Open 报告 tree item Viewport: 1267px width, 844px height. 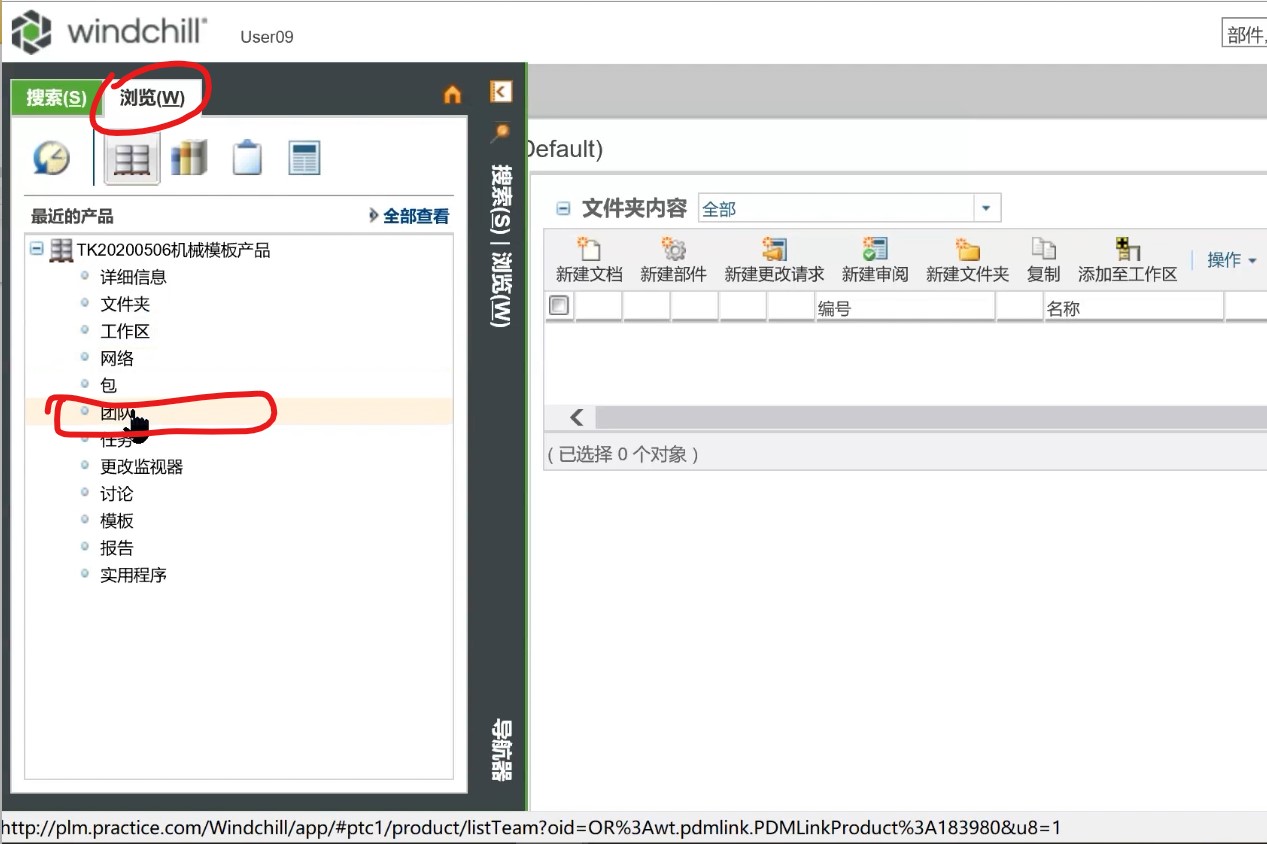click(116, 548)
